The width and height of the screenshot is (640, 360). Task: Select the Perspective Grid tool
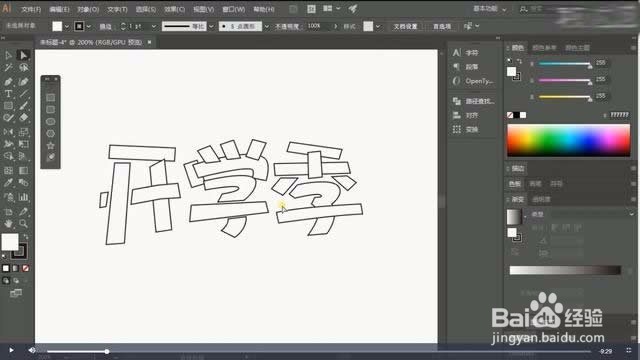[24, 156]
